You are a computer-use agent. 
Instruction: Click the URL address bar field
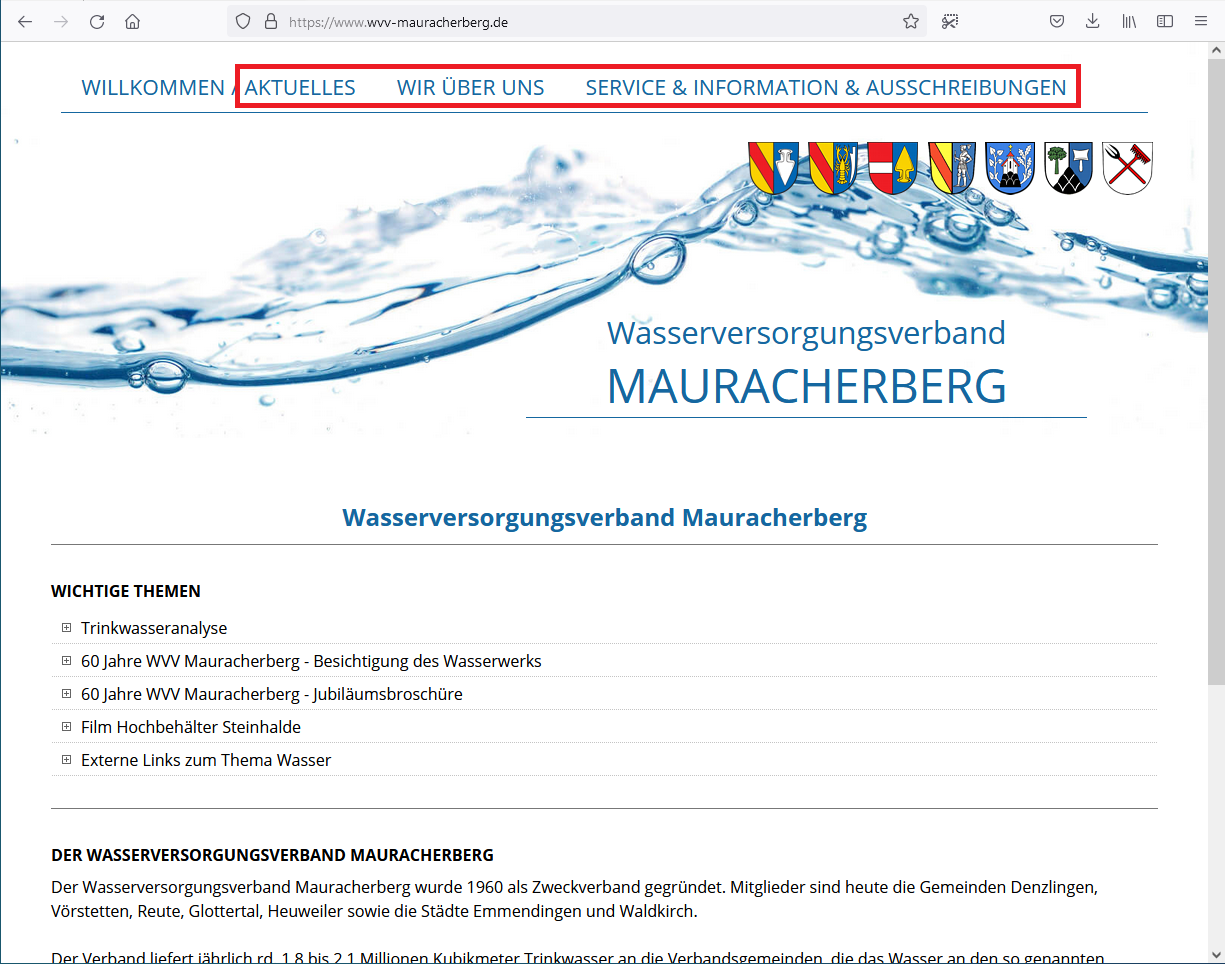(590, 21)
